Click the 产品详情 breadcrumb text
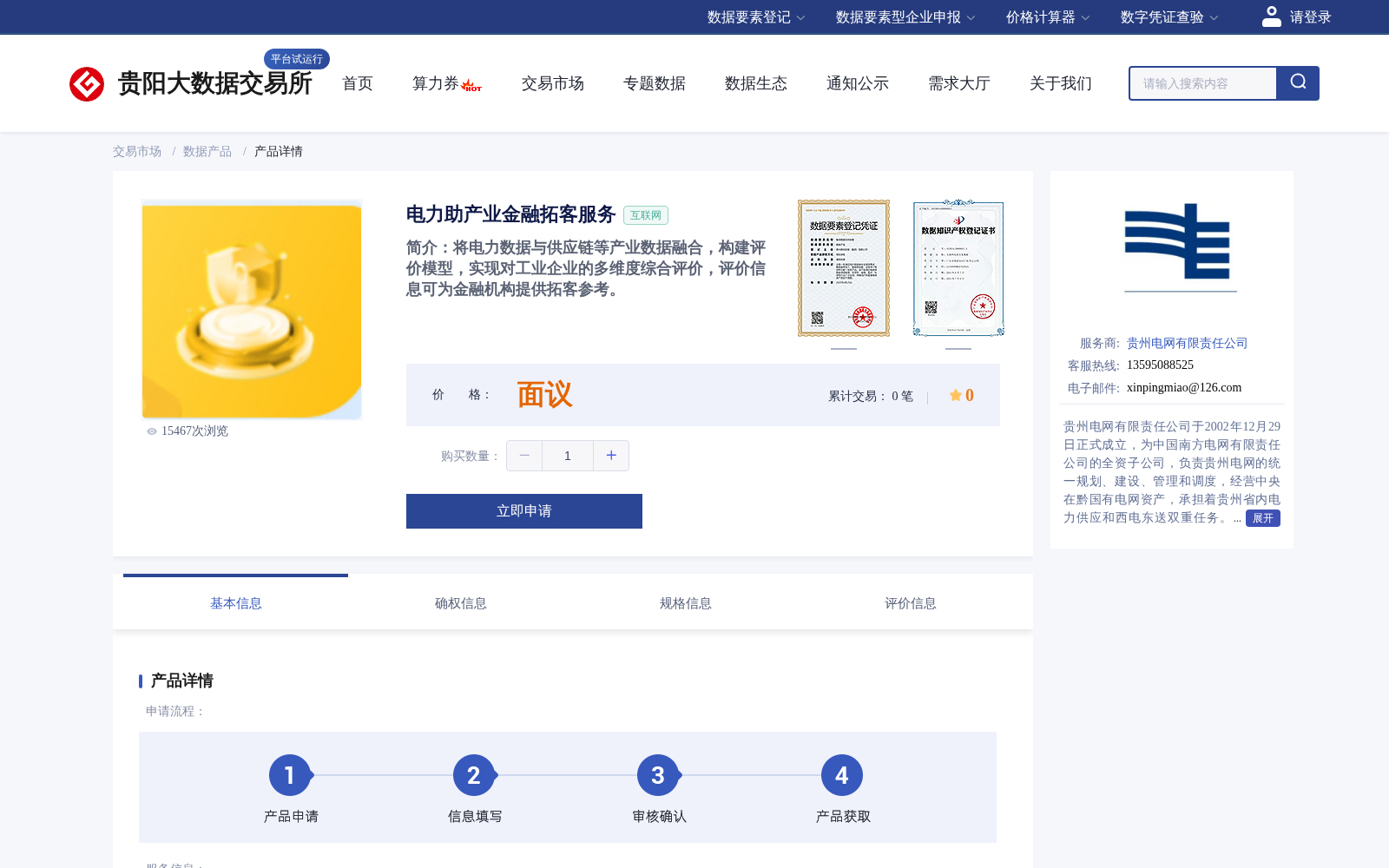 click(x=279, y=151)
